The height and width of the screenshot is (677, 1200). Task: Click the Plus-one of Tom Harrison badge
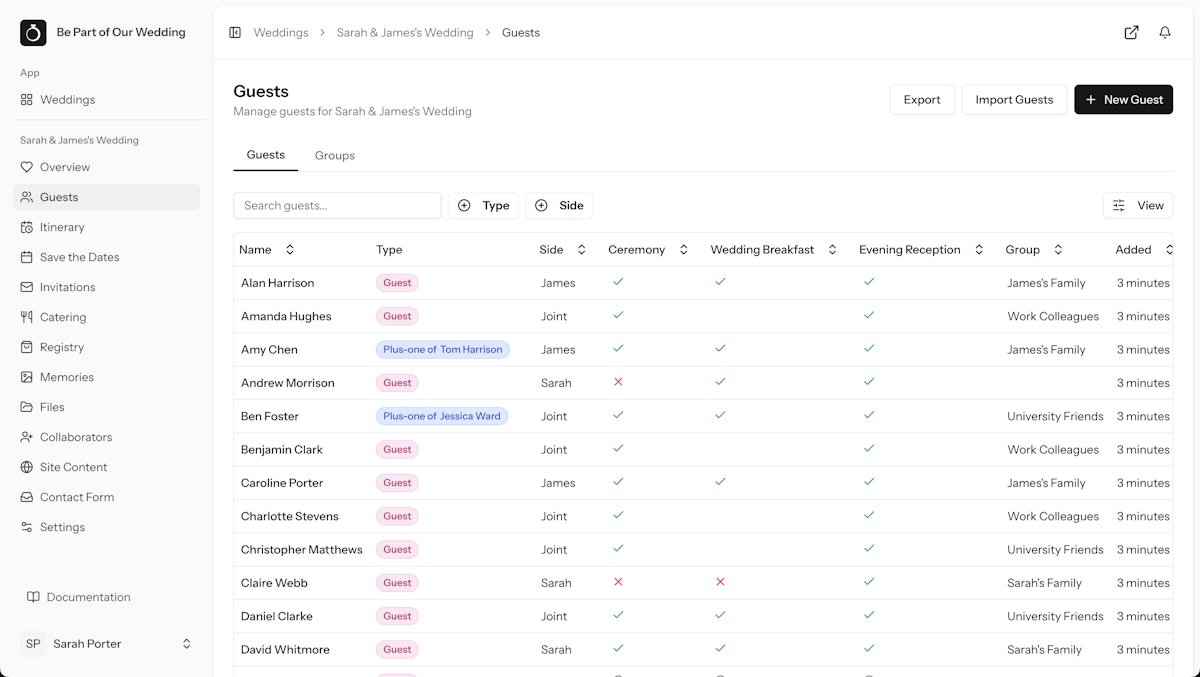443,350
